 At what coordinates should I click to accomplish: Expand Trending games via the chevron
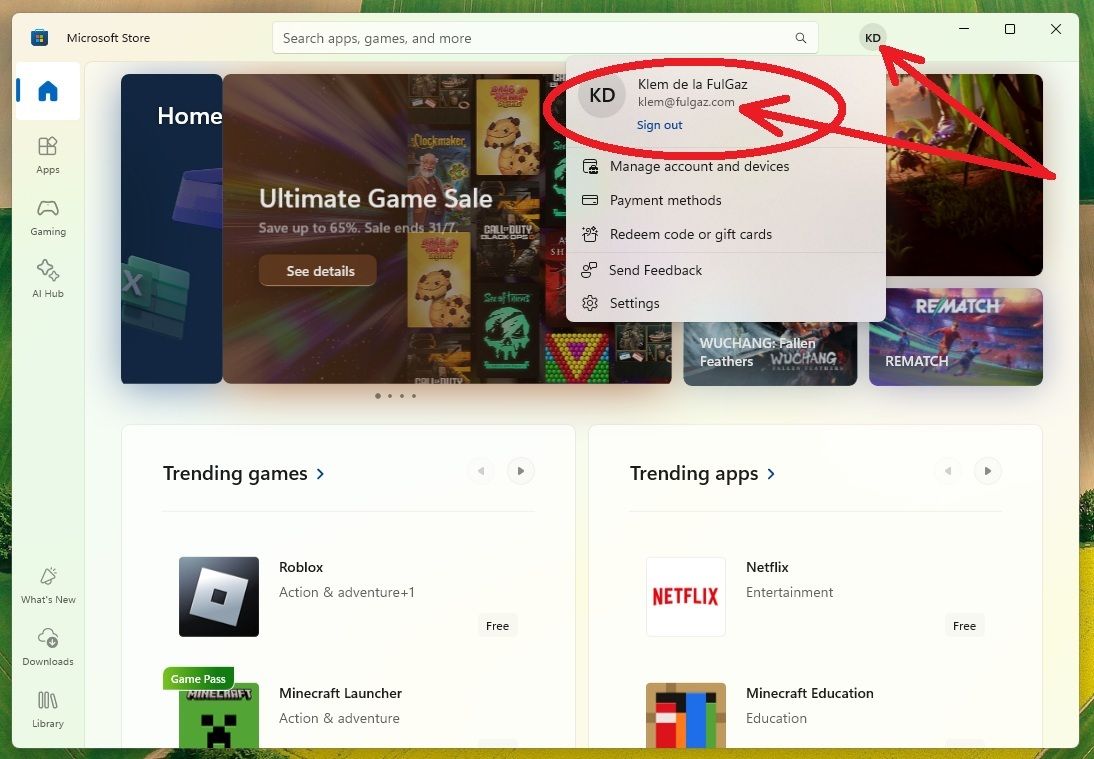point(320,474)
